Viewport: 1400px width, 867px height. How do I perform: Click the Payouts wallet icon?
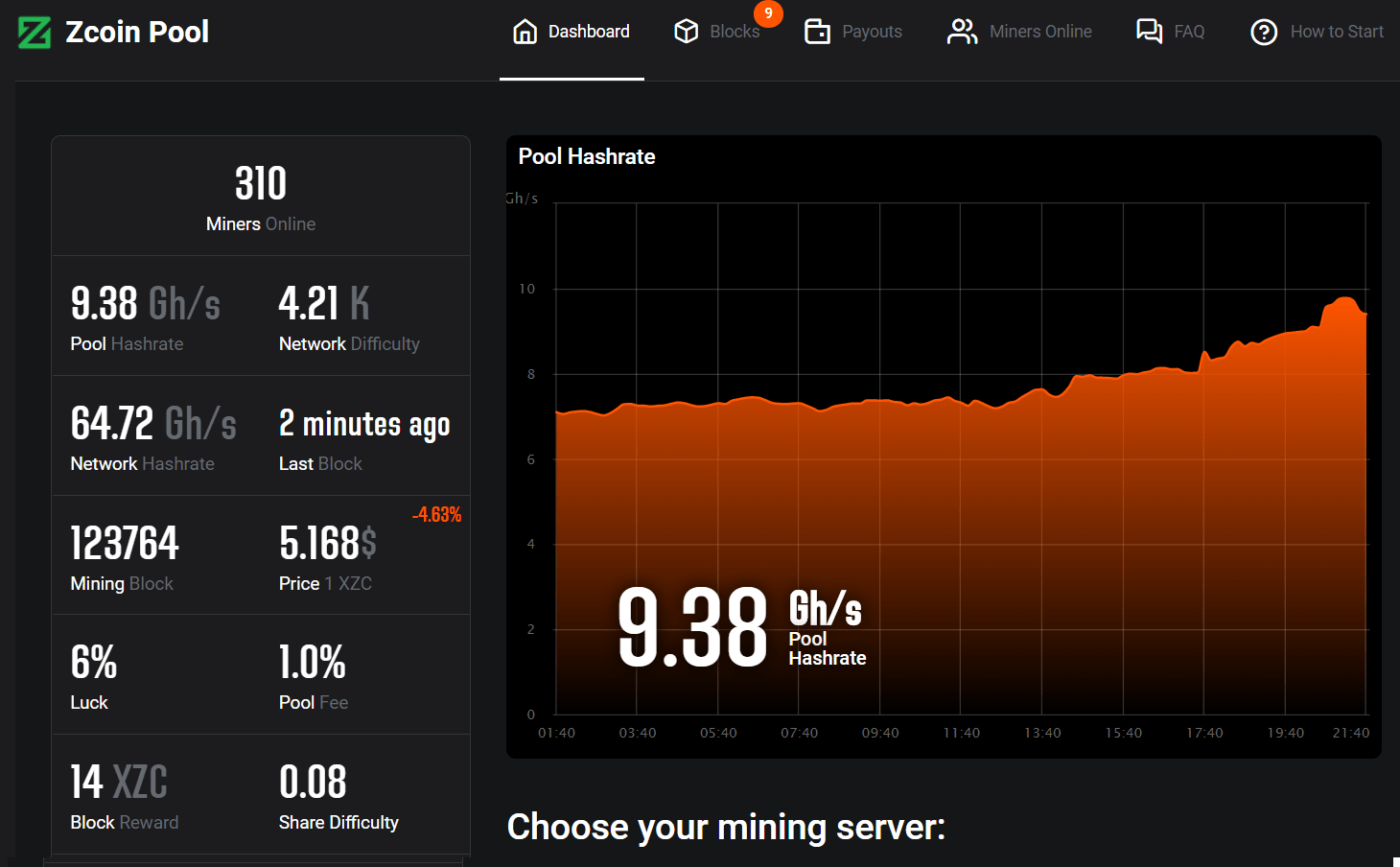coord(817,32)
